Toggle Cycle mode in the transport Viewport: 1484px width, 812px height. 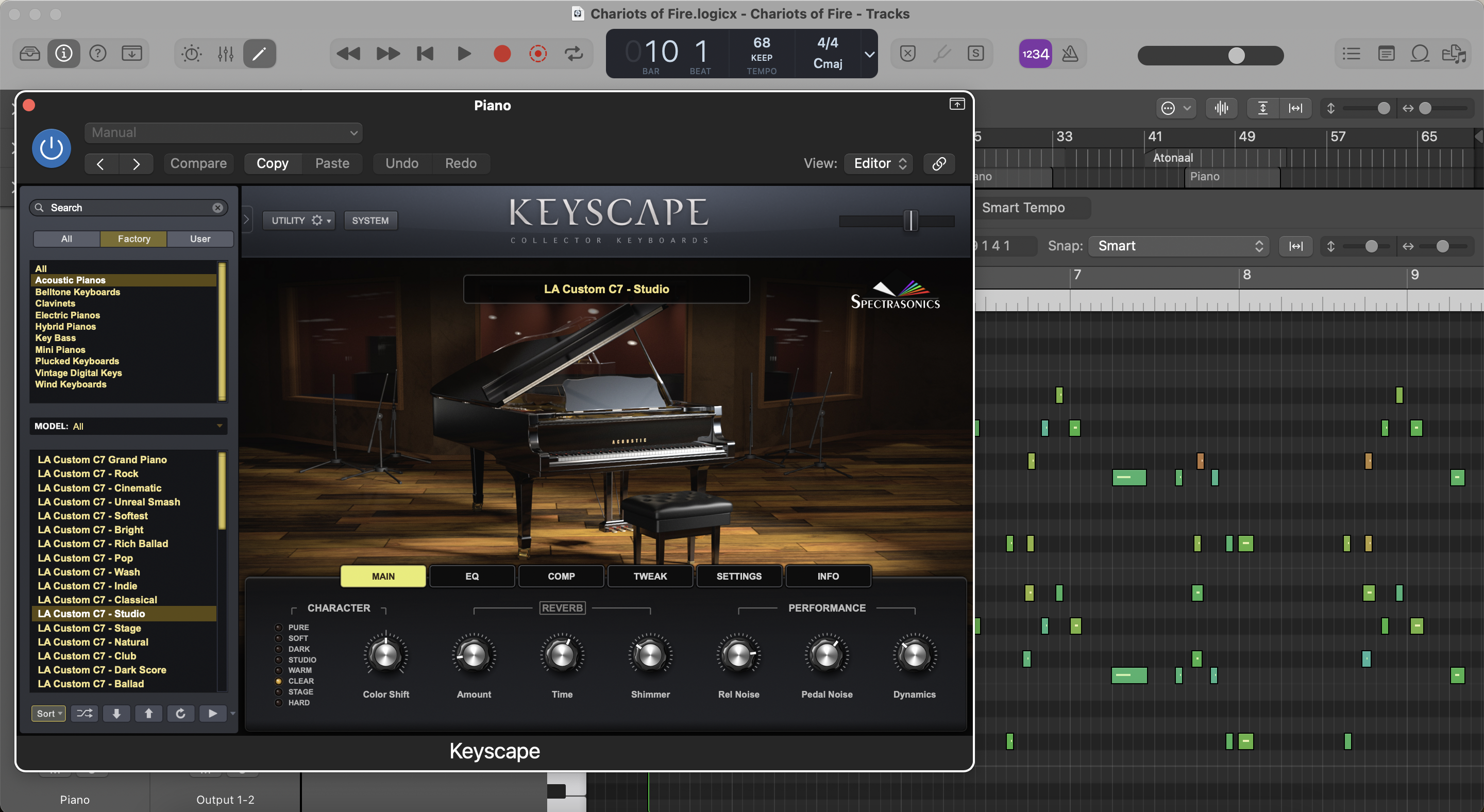click(573, 54)
